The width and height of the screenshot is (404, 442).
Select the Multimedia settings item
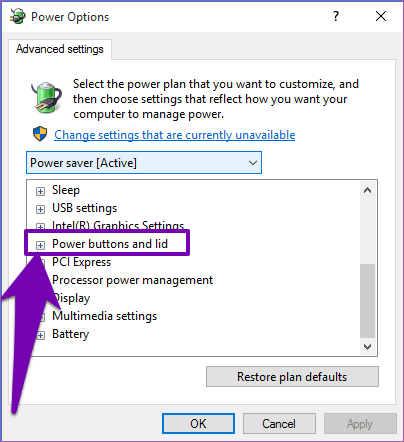click(105, 316)
